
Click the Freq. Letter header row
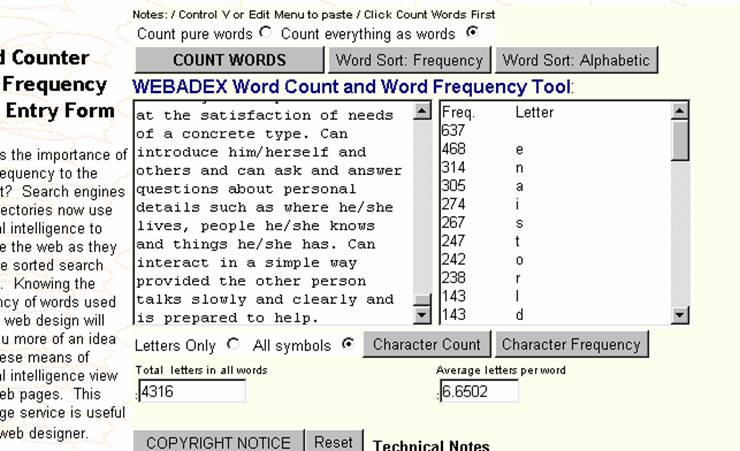point(555,112)
